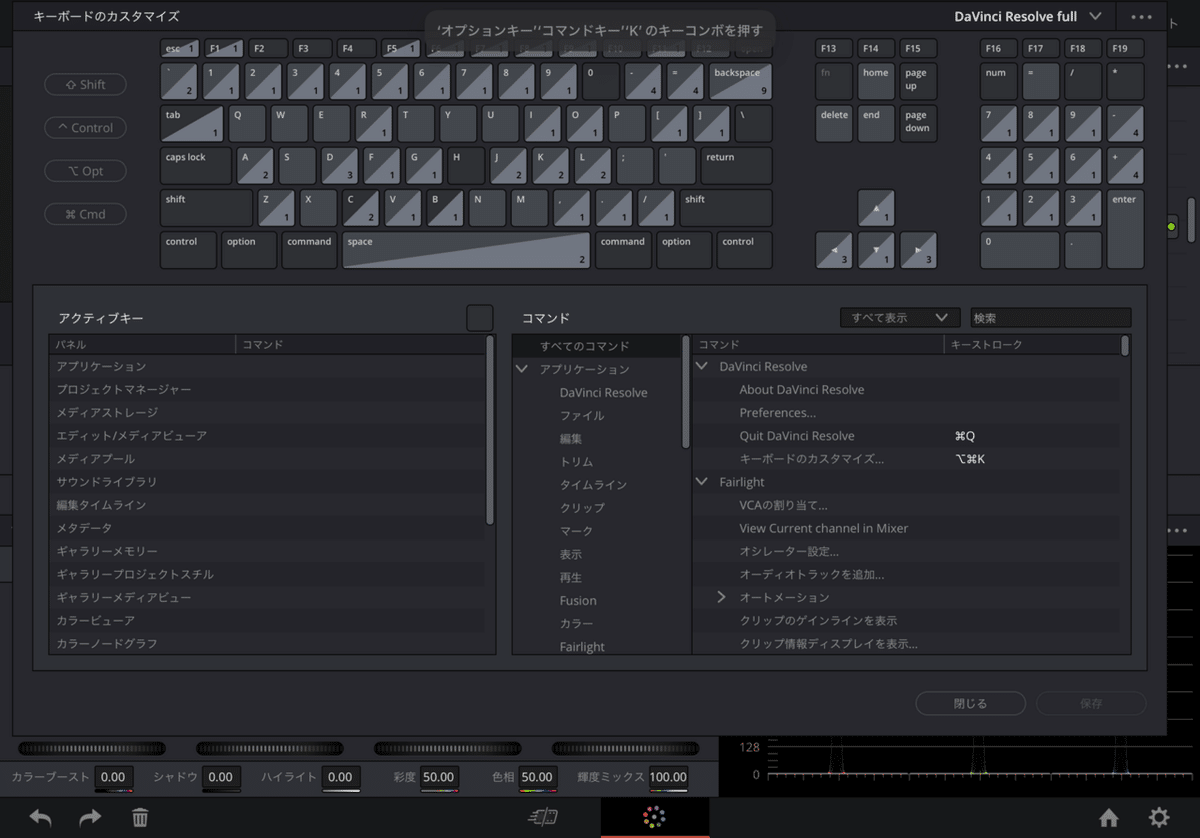Image resolution: width=1200 pixels, height=838 pixels.
Task: Click the trash delete icon
Action: pyautogui.click(x=140, y=817)
